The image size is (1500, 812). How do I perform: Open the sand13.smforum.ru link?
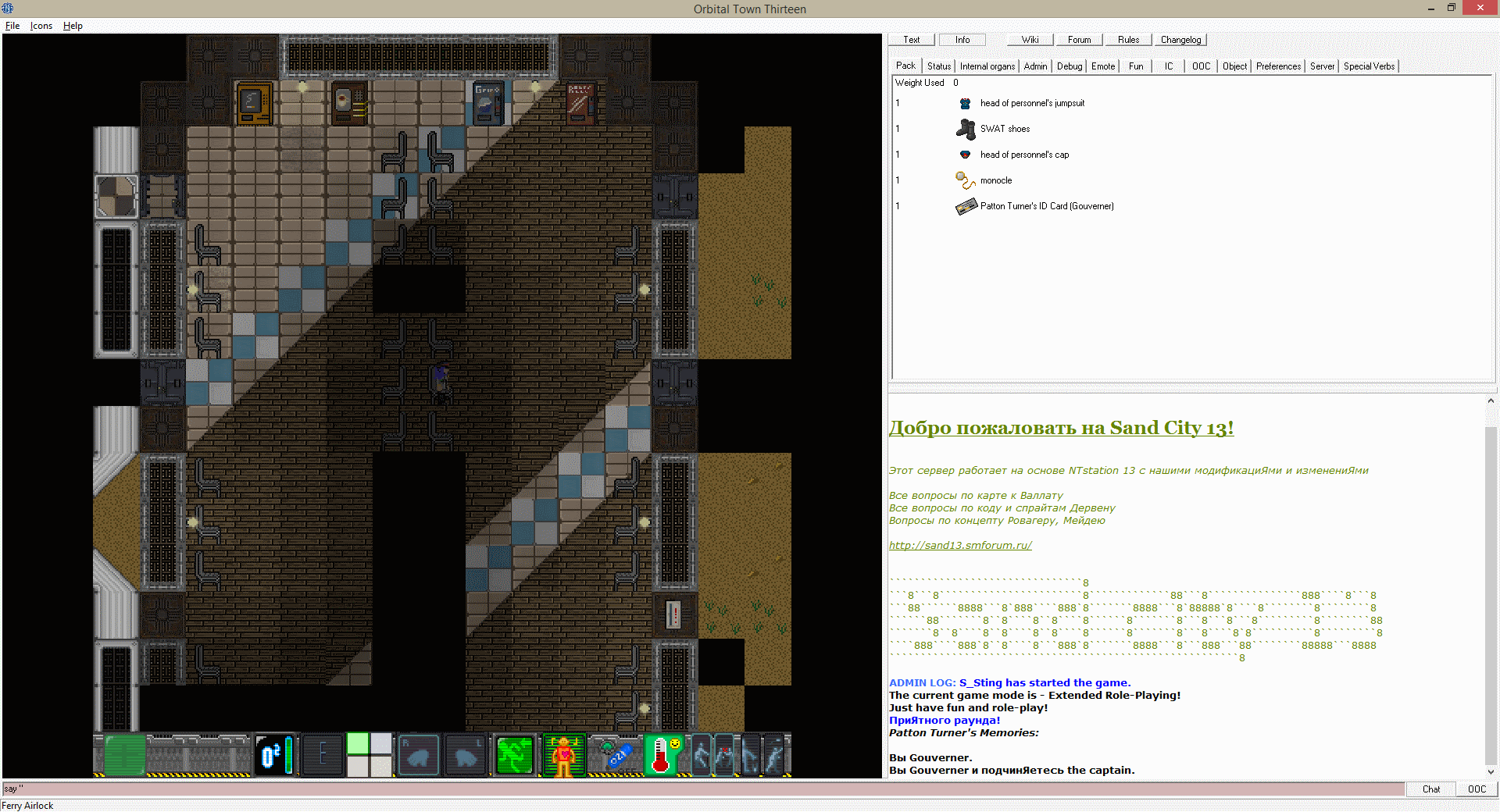click(960, 545)
